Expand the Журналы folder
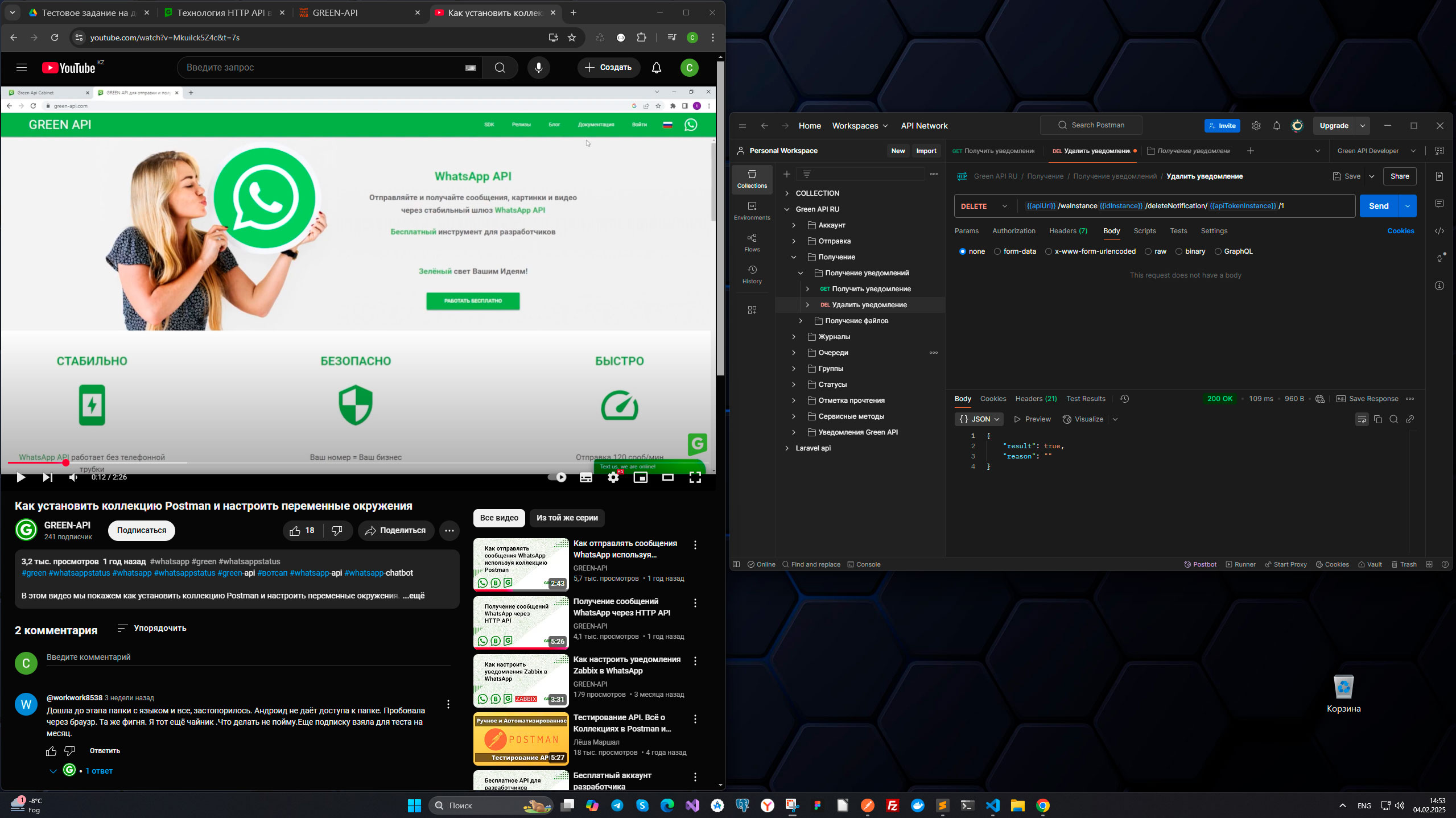This screenshot has width=1456, height=818. pos(794,337)
